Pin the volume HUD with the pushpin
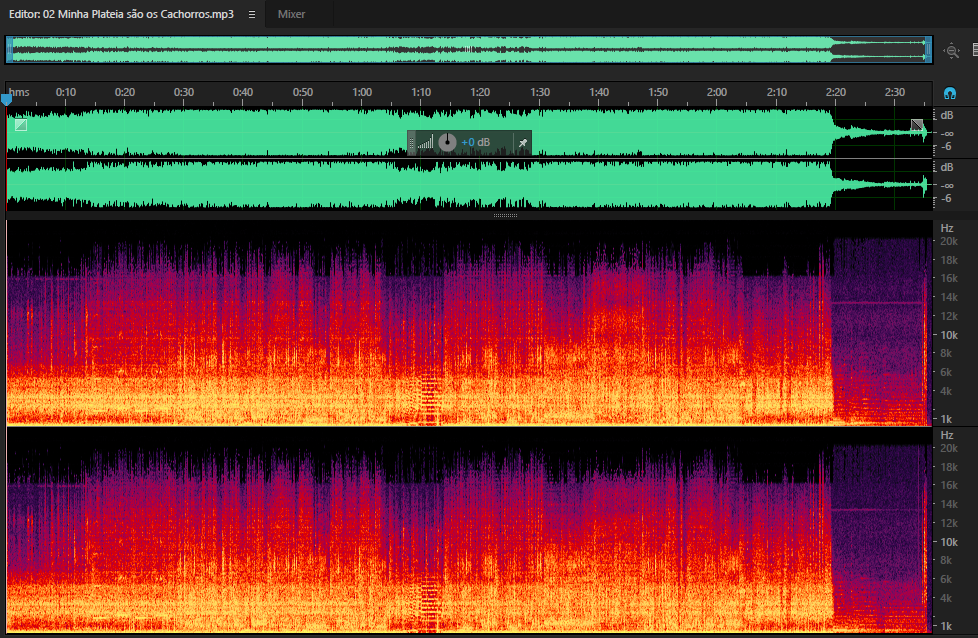Viewport: 978px width, 638px height. pos(523,143)
